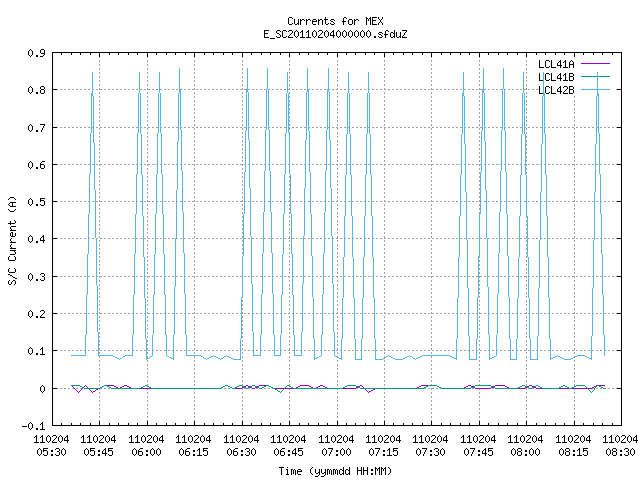
Task: Click the 06:15 x-axis time label
Action: click(x=193, y=453)
